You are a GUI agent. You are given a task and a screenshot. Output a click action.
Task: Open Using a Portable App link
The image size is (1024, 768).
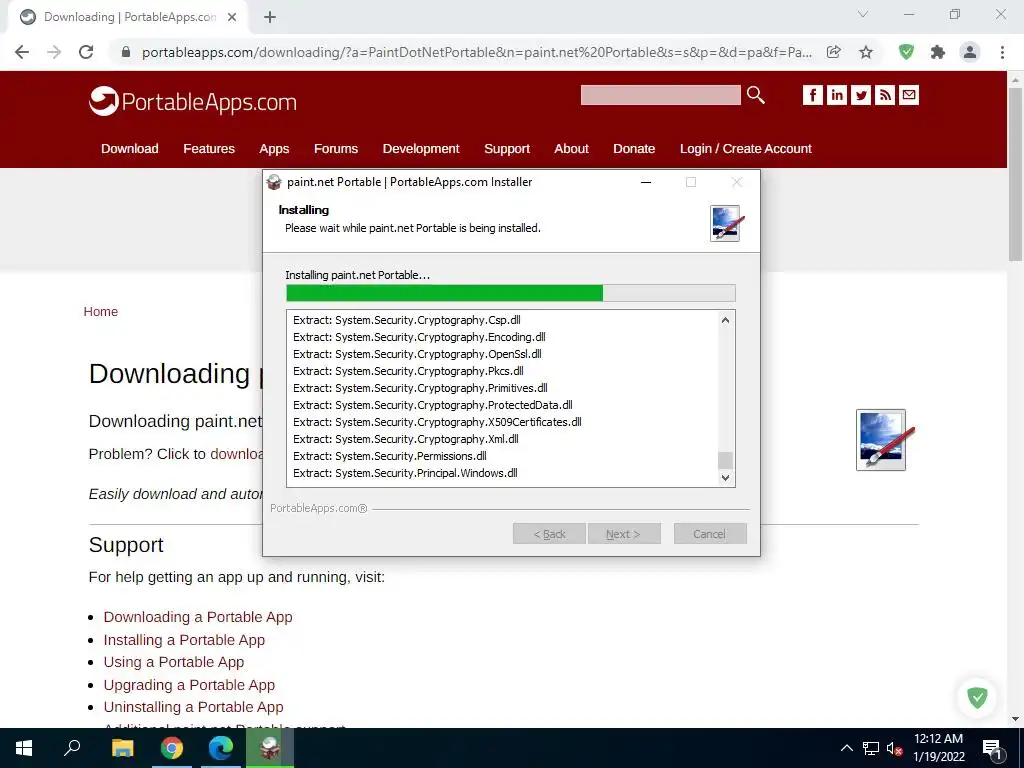coord(174,662)
